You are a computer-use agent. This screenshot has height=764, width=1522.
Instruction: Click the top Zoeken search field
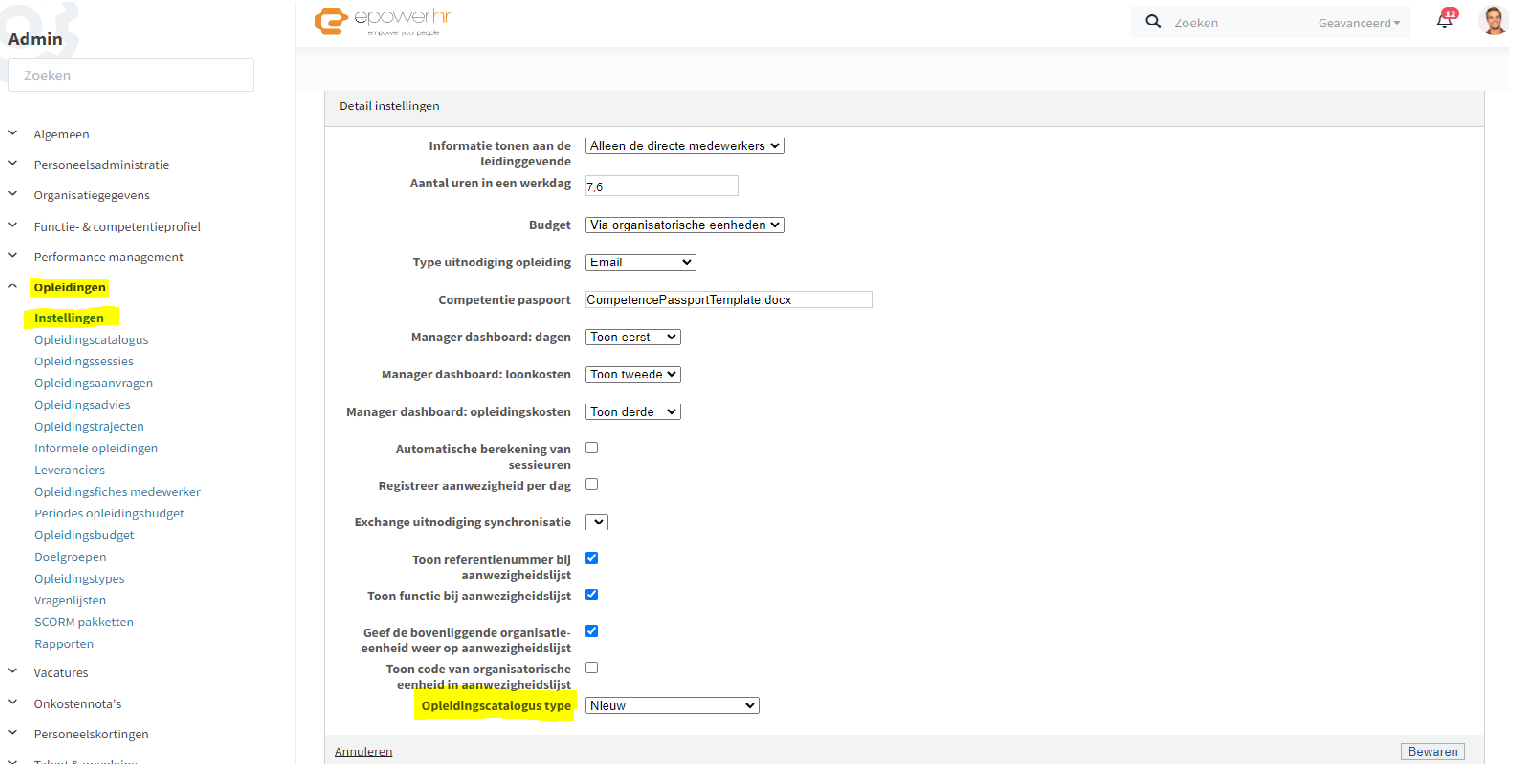click(1240, 22)
